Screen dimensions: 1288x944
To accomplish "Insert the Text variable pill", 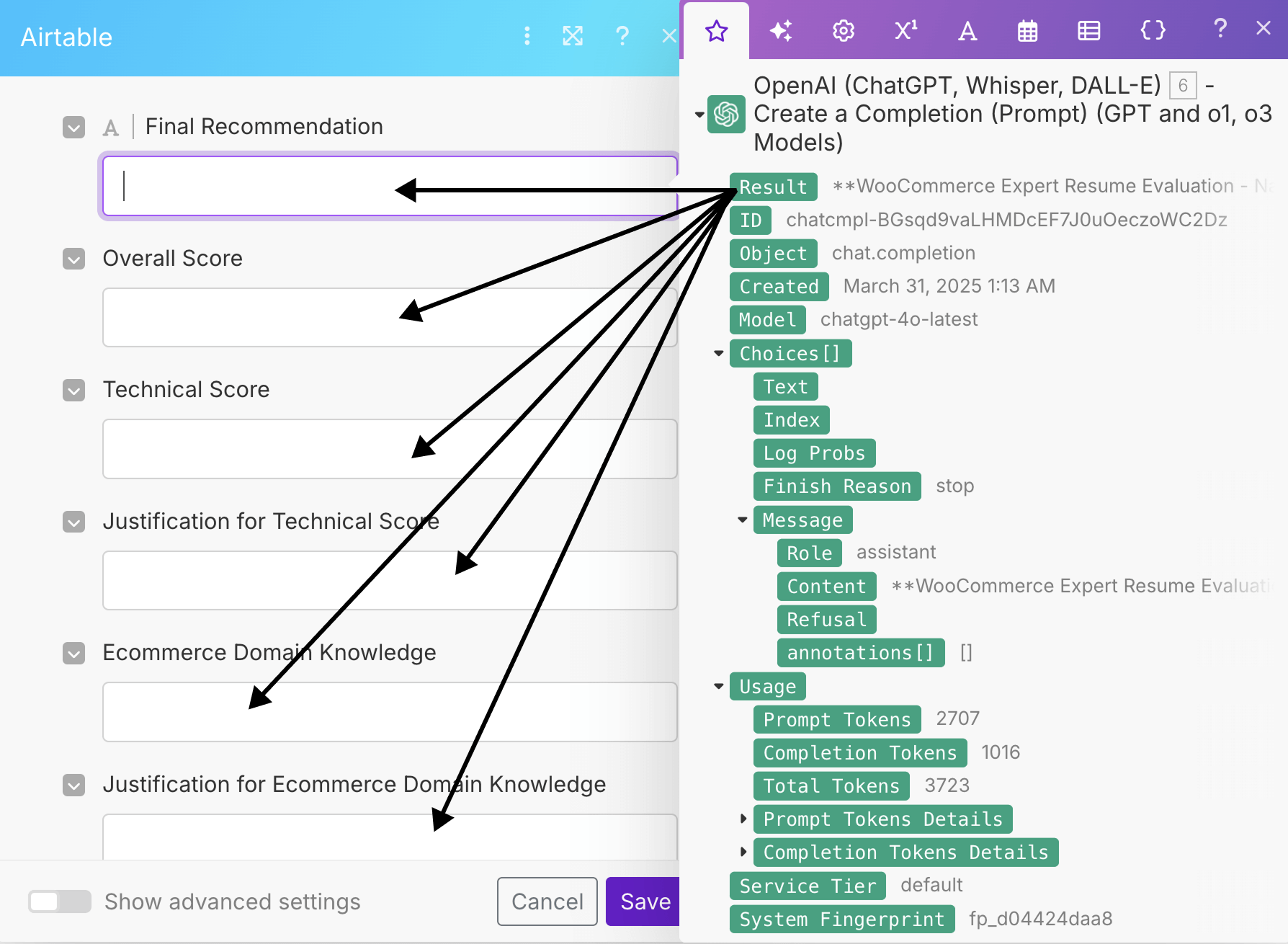I will [785, 386].
